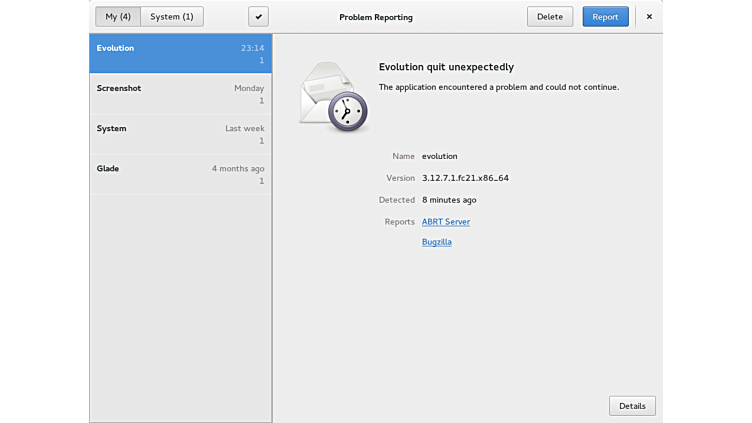Click the '8 minutes ago' detected value

[x=449, y=200]
